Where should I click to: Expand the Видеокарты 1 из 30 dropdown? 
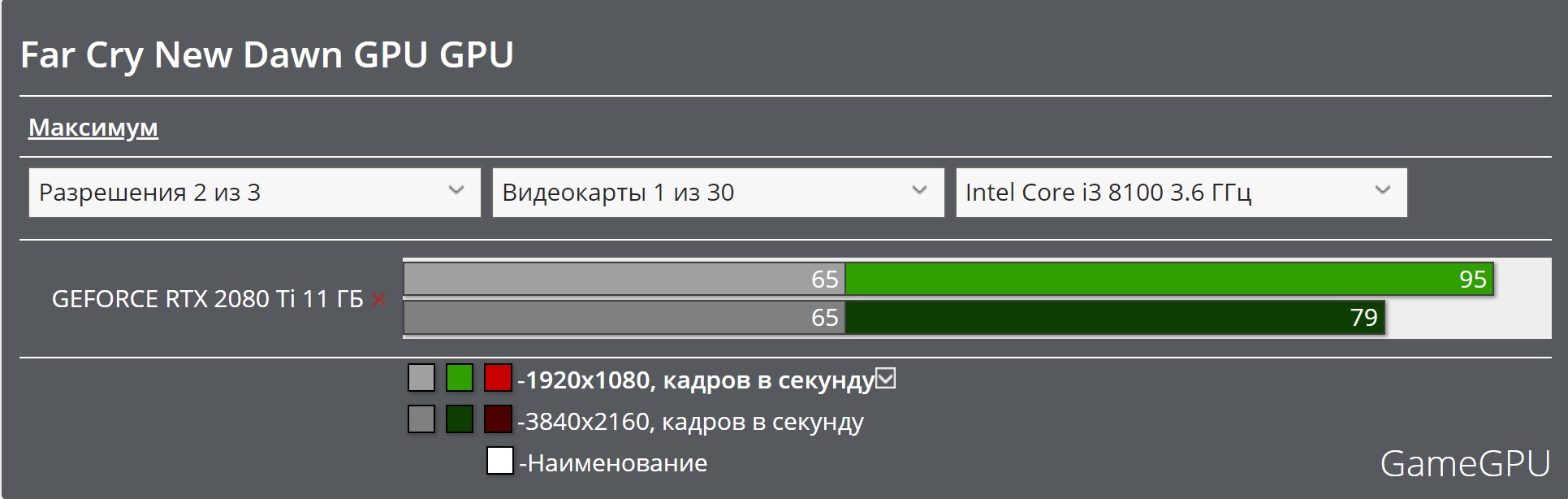coord(718,193)
